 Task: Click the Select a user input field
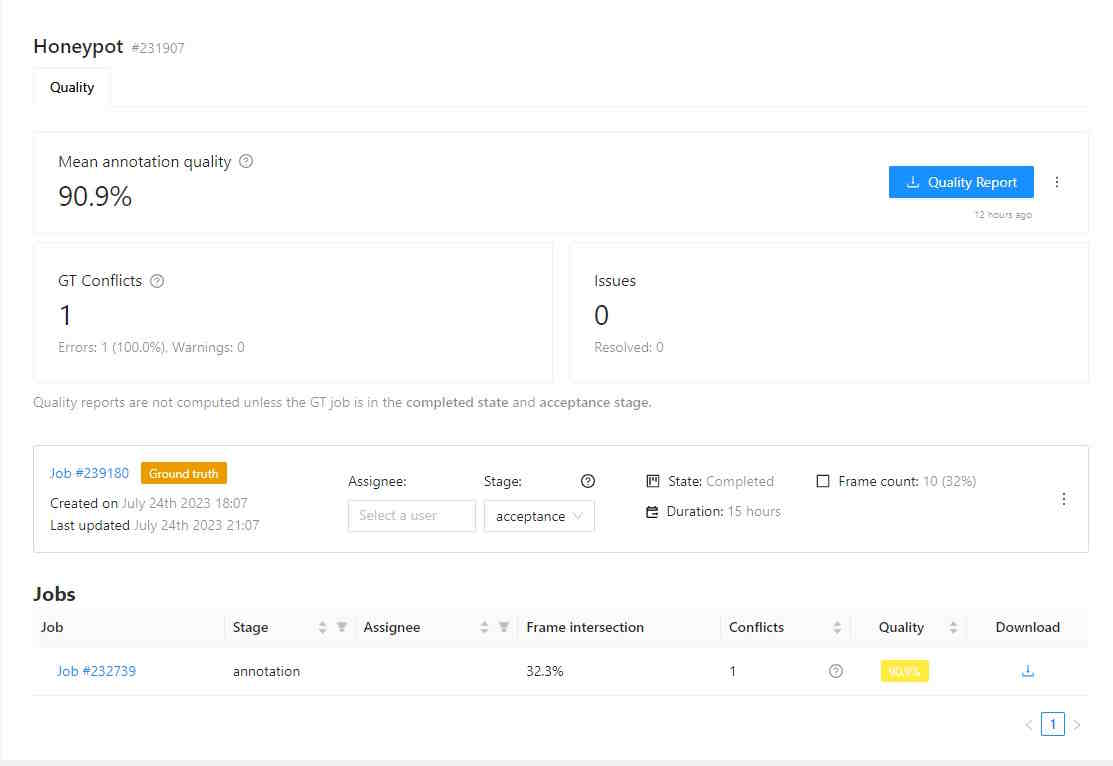[411, 516]
